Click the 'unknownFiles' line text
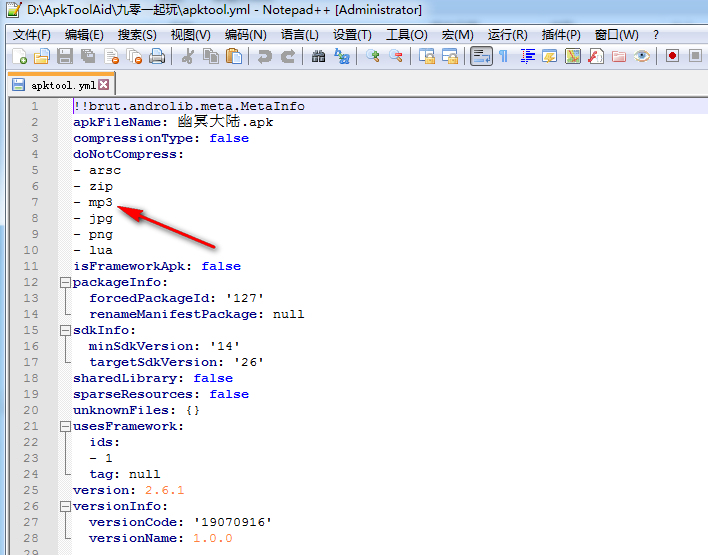 point(136,410)
